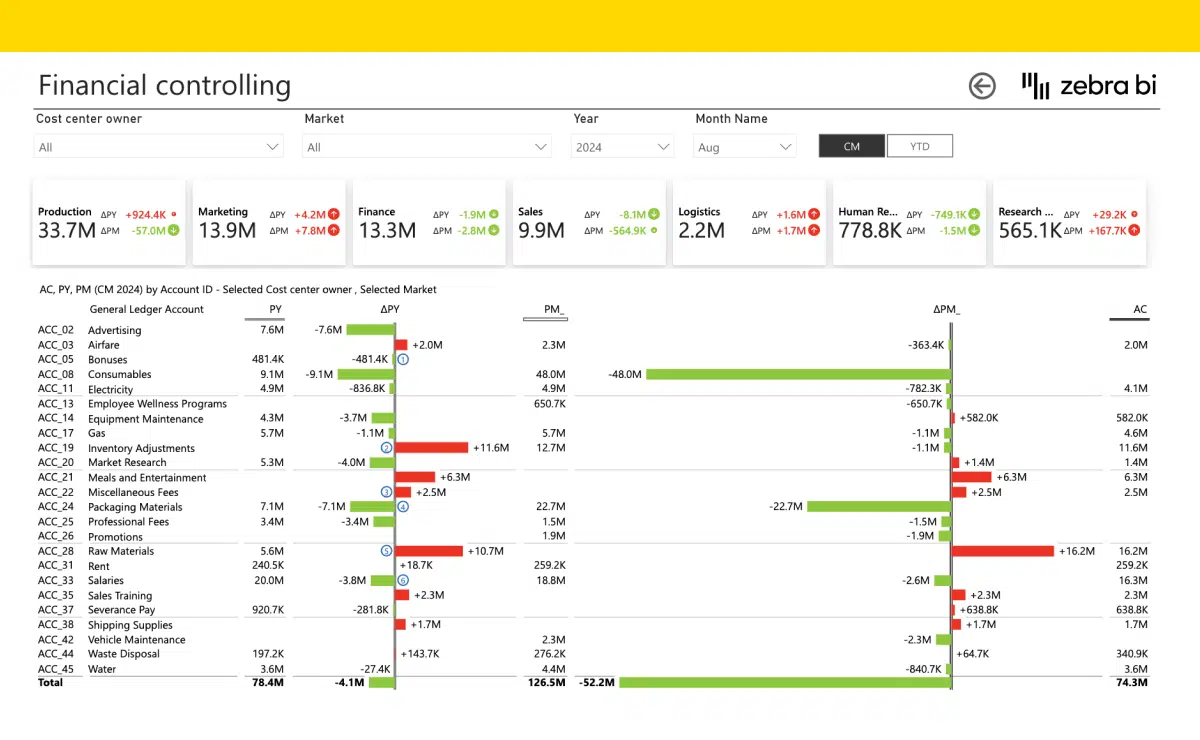Click comment marker 3 near Miscellaneous Fees
The image size is (1200, 740).
click(x=386, y=490)
